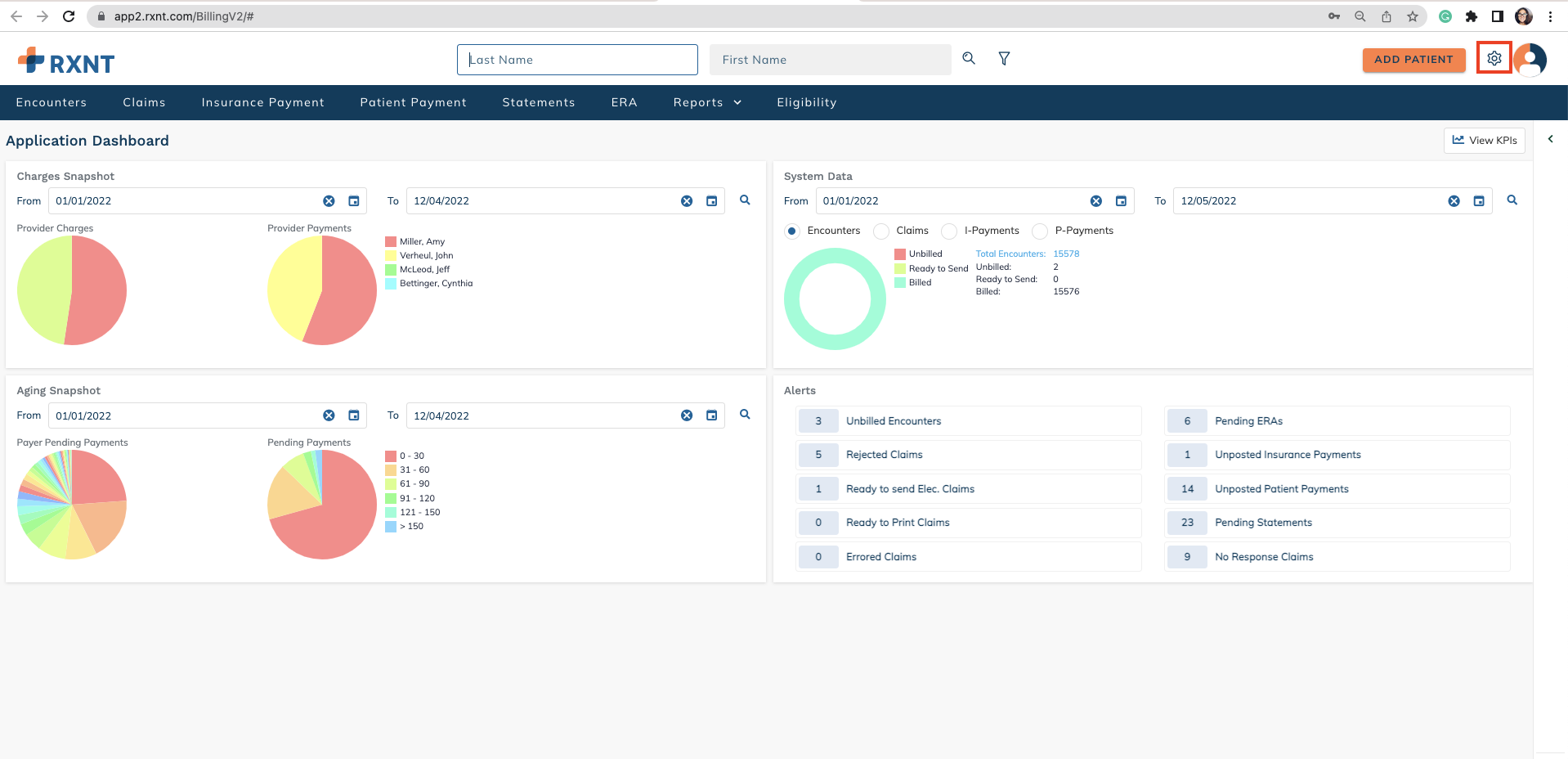Open calendar for Charges Snapshot To date

(x=712, y=201)
